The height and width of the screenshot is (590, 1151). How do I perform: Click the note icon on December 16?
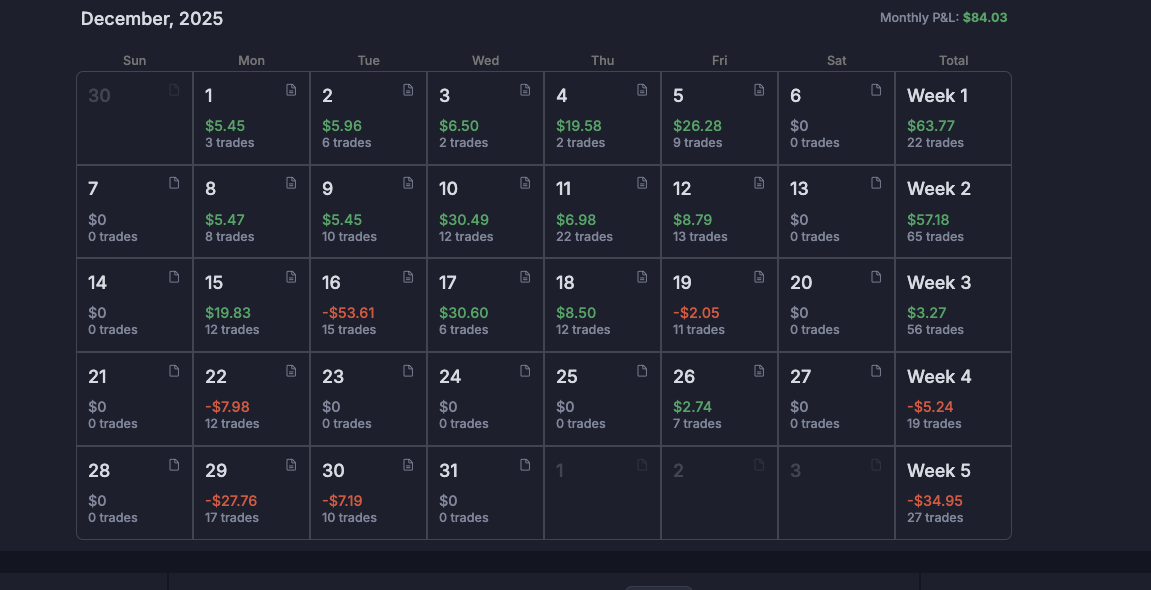(x=408, y=277)
